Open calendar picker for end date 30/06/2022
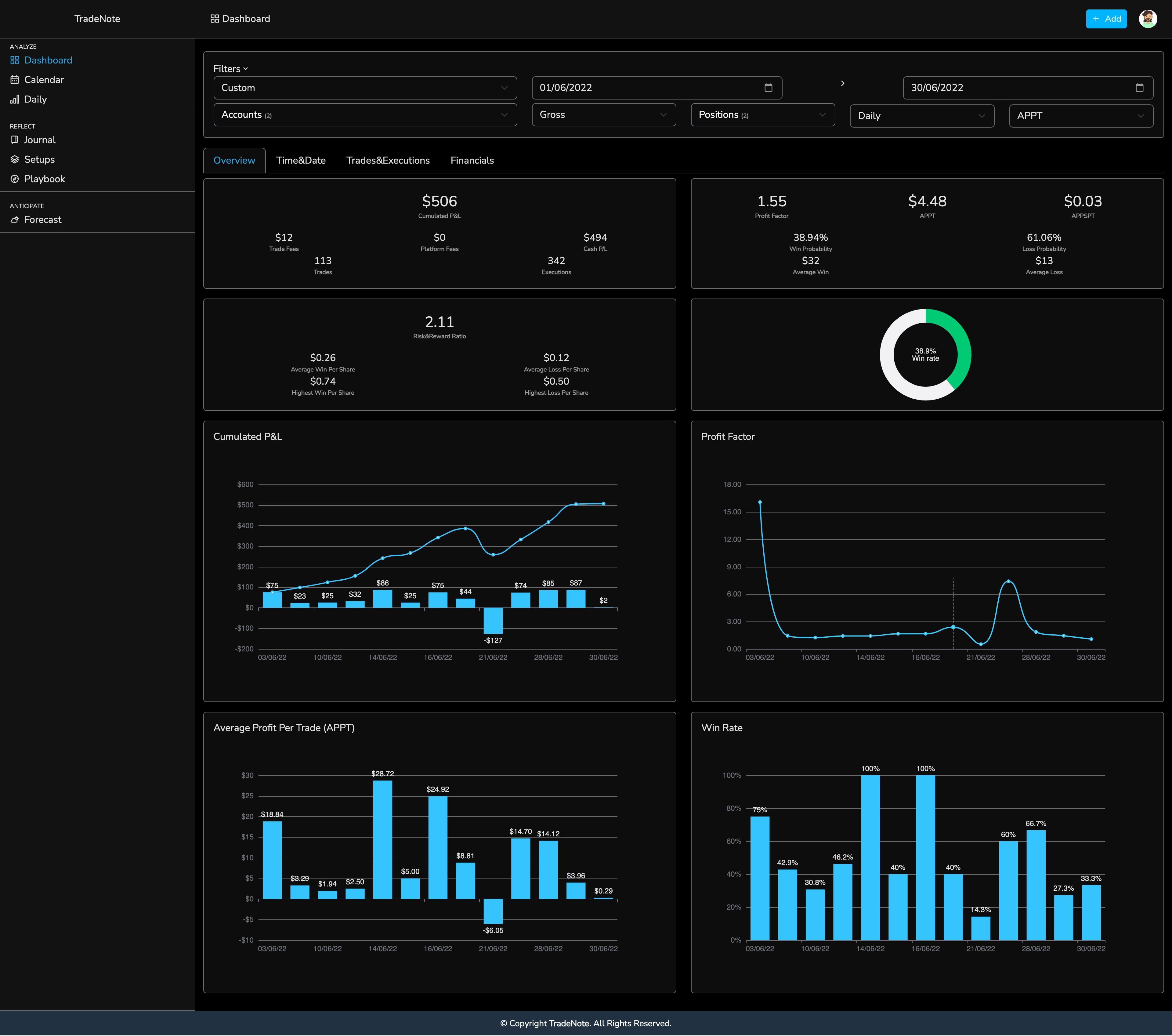1172x1036 pixels. coord(1139,88)
